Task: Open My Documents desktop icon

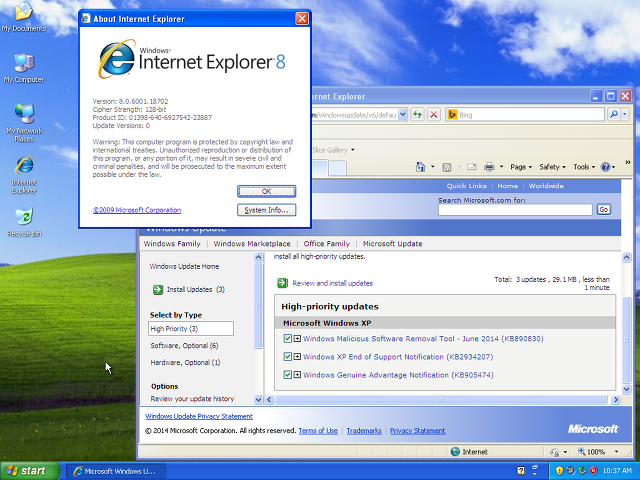Action: click(x=24, y=16)
